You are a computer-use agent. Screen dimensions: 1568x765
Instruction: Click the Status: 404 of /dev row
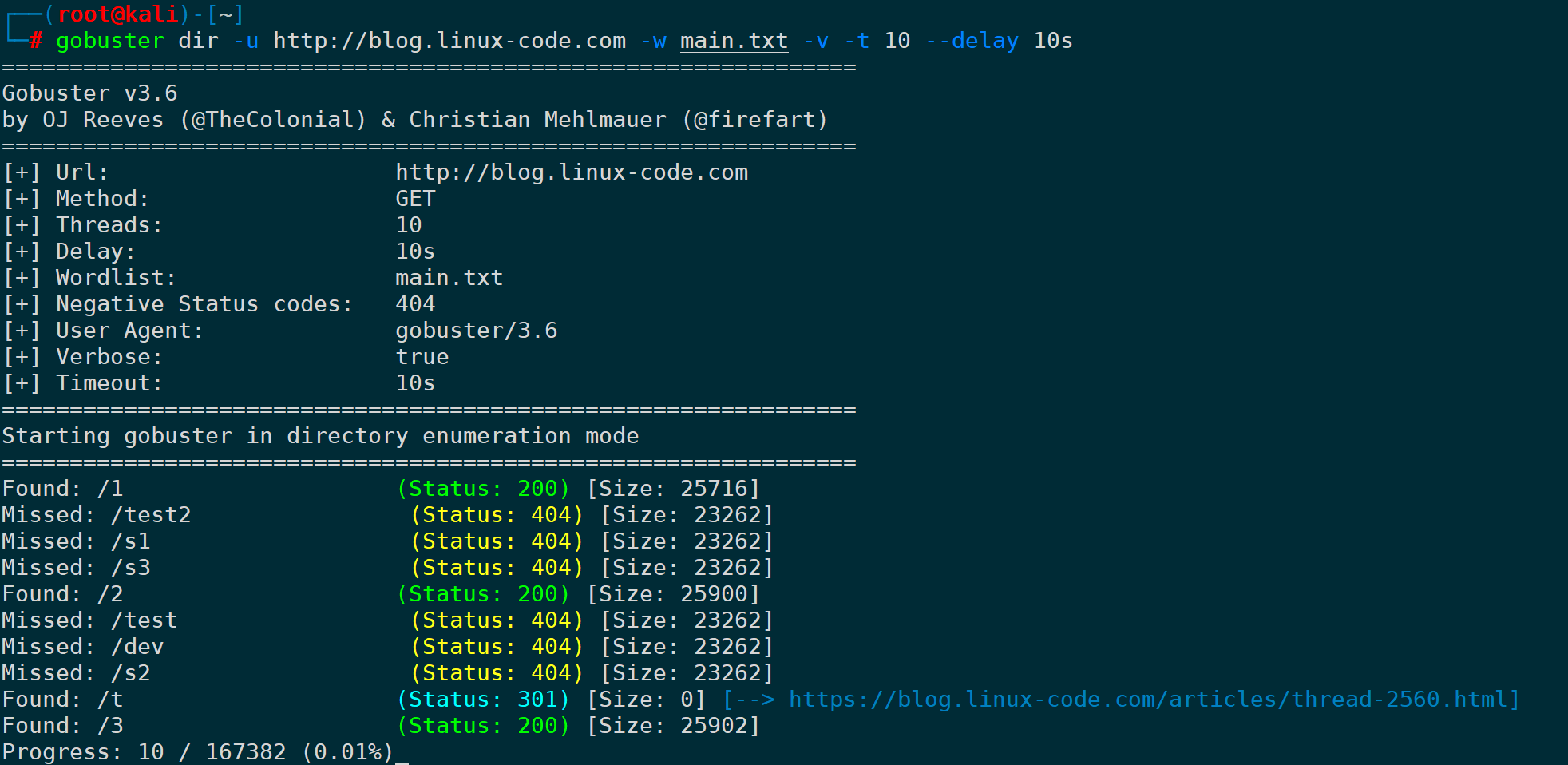coord(497,647)
